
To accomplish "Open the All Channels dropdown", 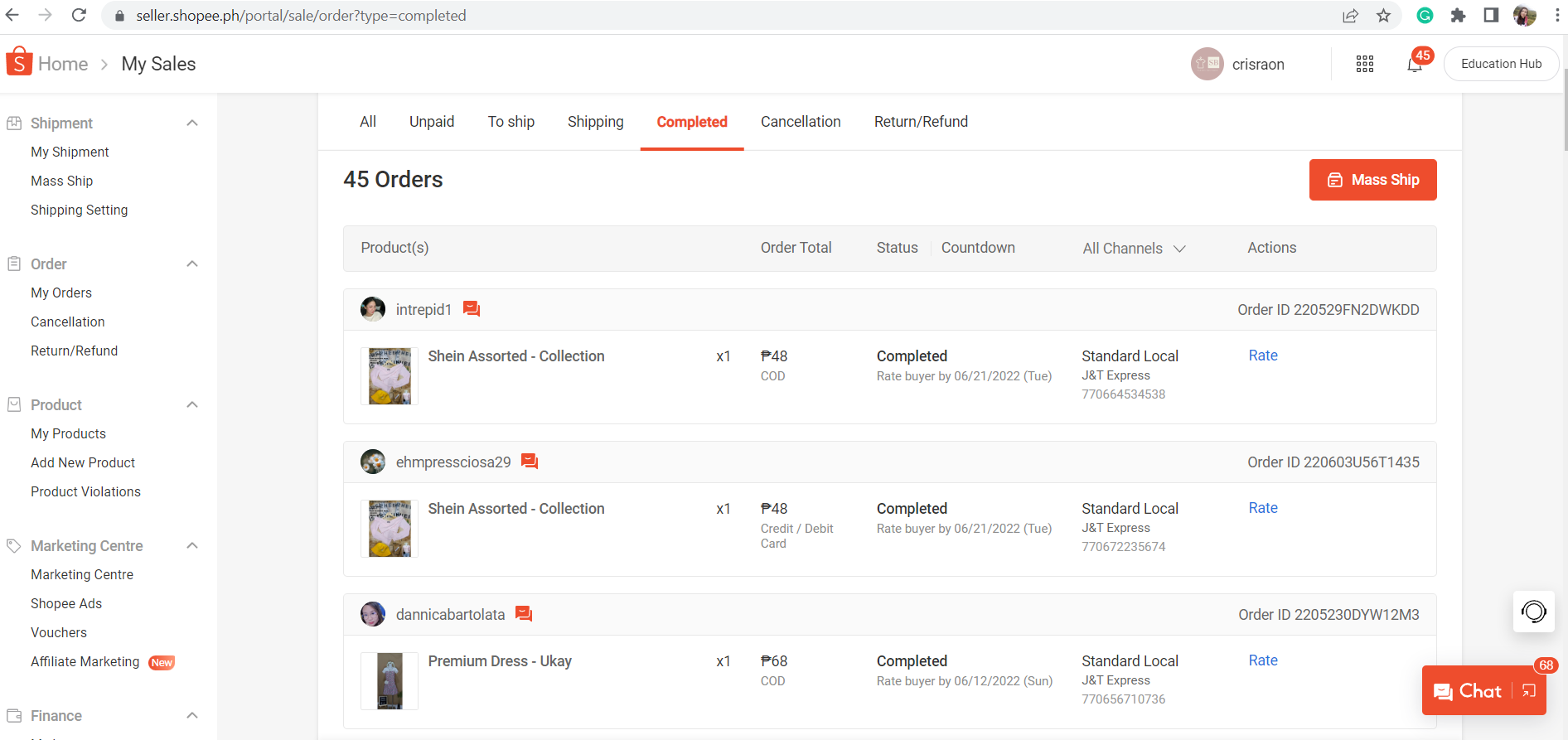I will click(x=1134, y=249).
